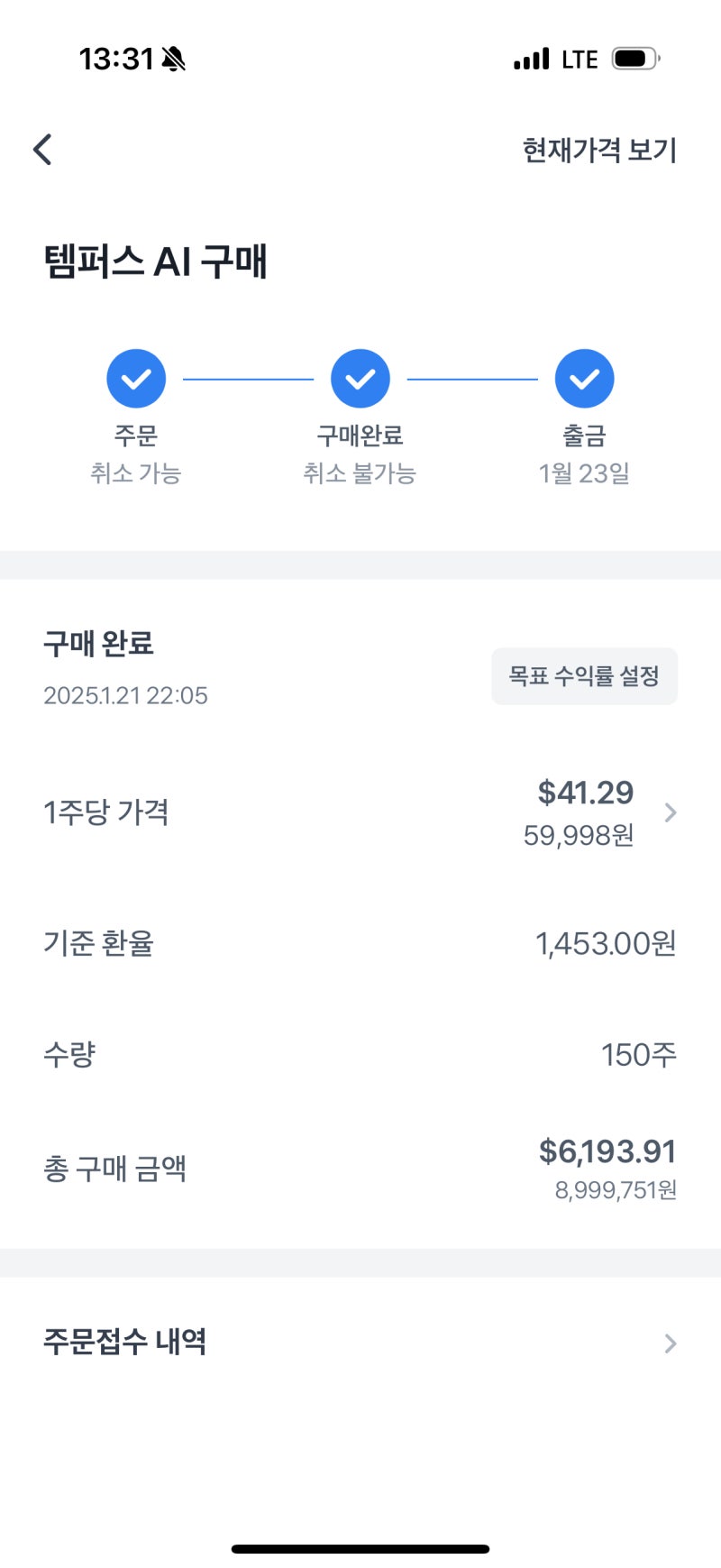Tap the 출금 step checkmark circle
The image size is (721, 1568).
tap(584, 379)
